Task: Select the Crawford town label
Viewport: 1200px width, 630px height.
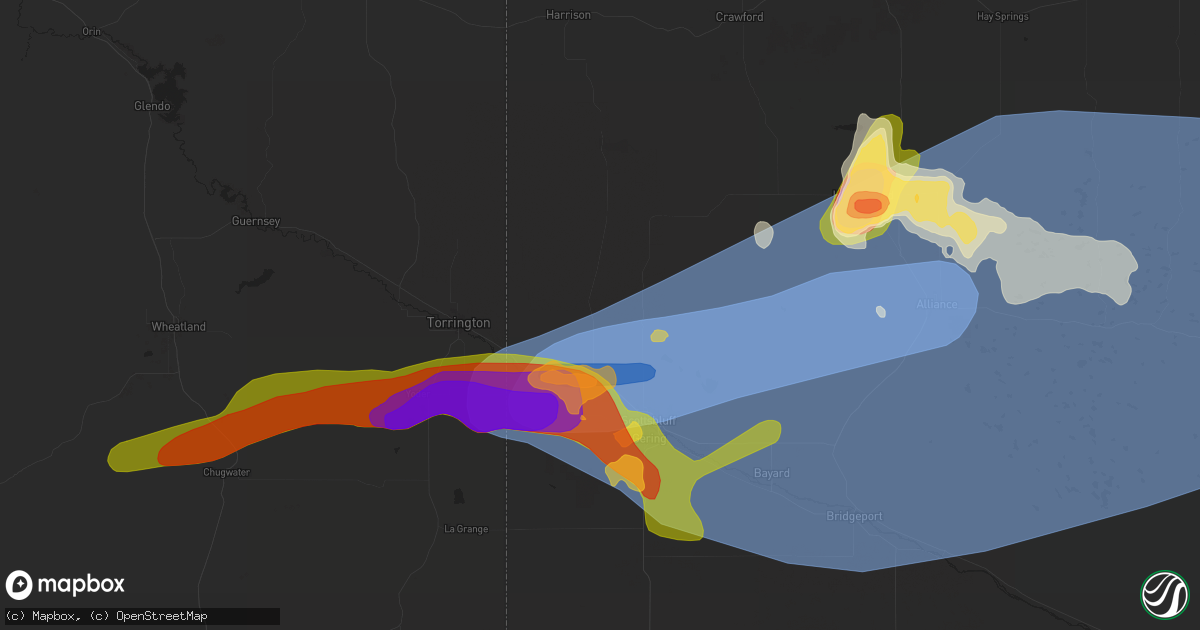Action: pos(740,17)
